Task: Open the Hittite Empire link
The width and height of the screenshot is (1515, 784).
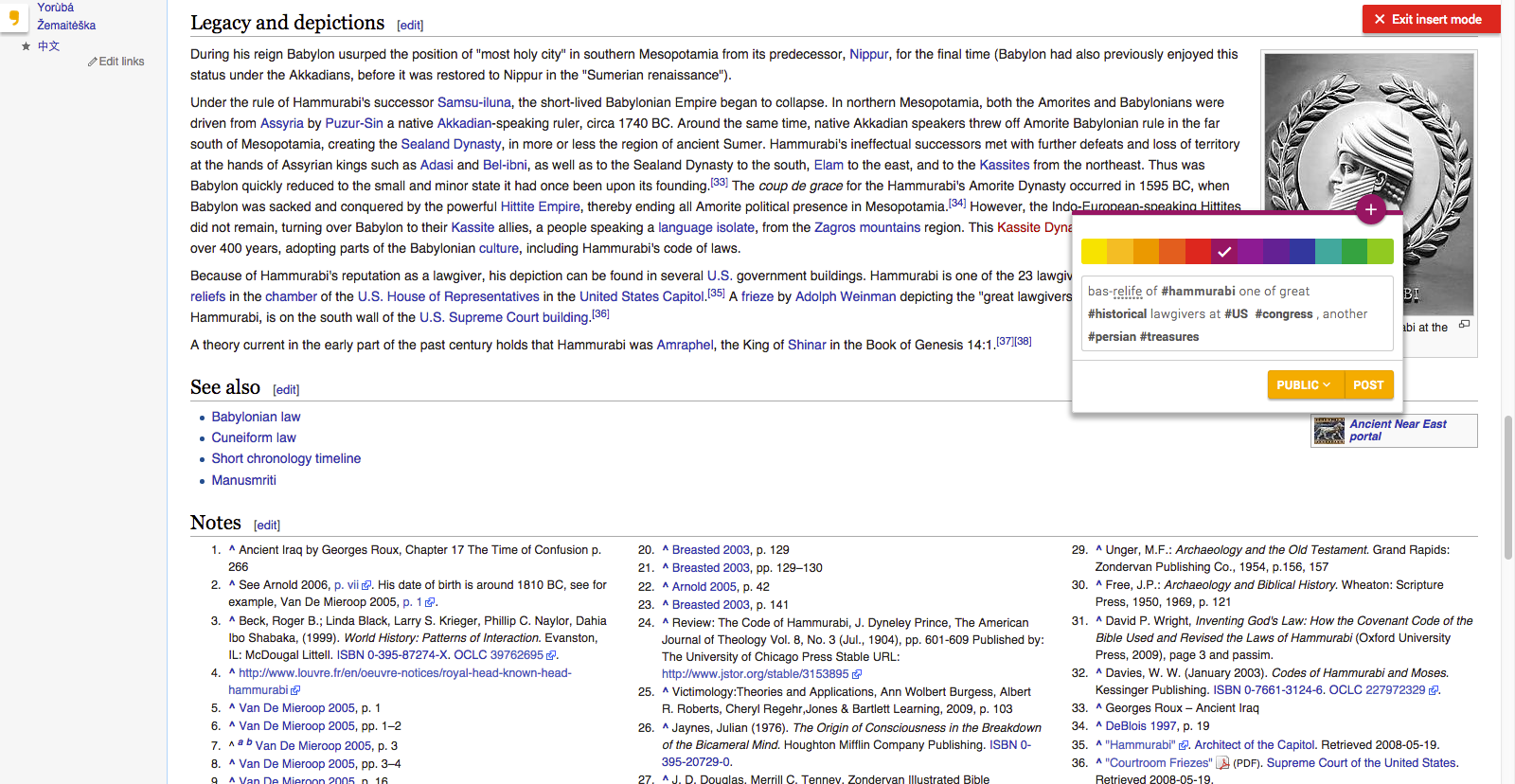Action: (x=541, y=206)
